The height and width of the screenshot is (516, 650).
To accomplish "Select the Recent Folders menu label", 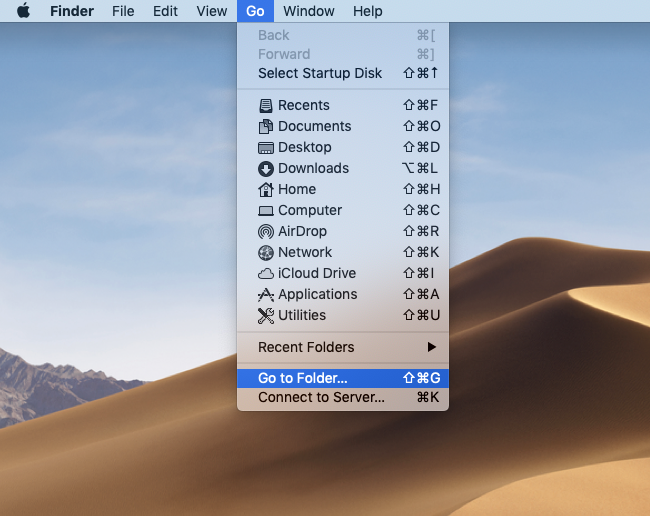I will 306,347.
